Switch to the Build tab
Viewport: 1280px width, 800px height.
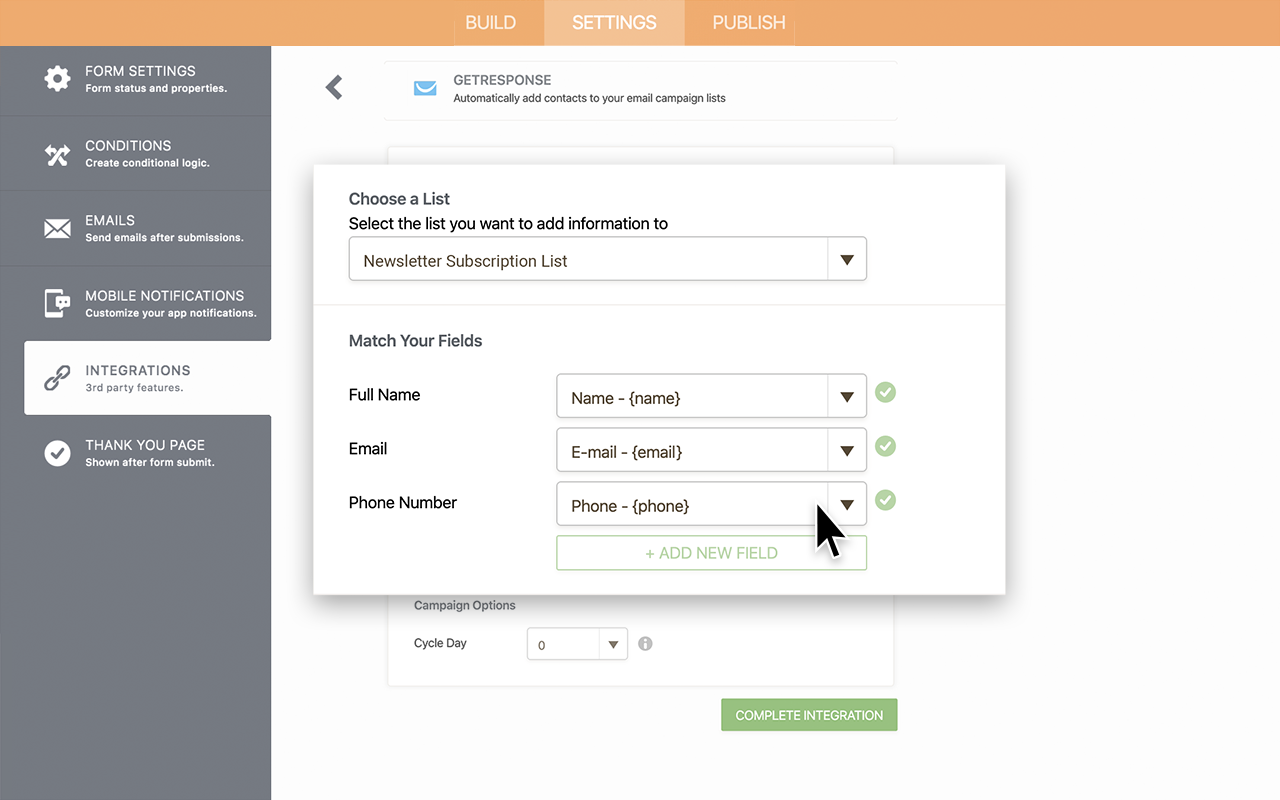pos(491,23)
